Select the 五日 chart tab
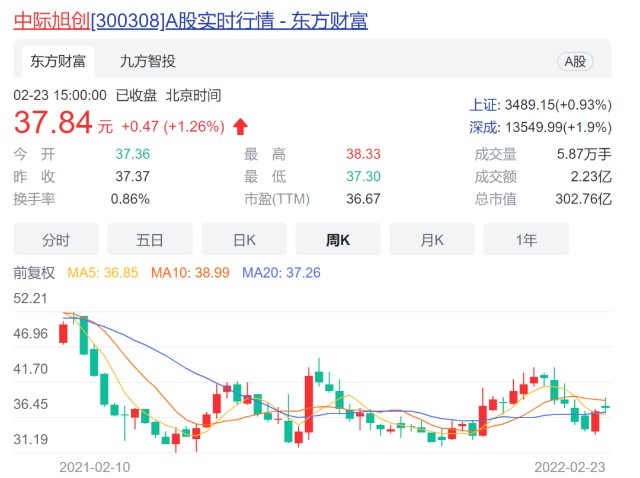The height and width of the screenshot is (478, 640). point(150,240)
